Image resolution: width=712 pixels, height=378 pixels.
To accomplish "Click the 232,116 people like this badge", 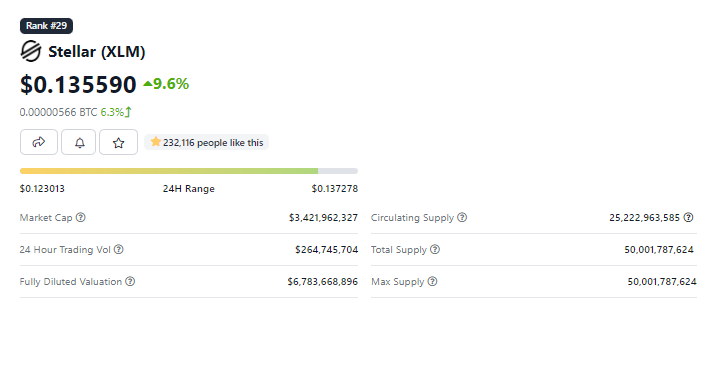I will (x=207, y=142).
